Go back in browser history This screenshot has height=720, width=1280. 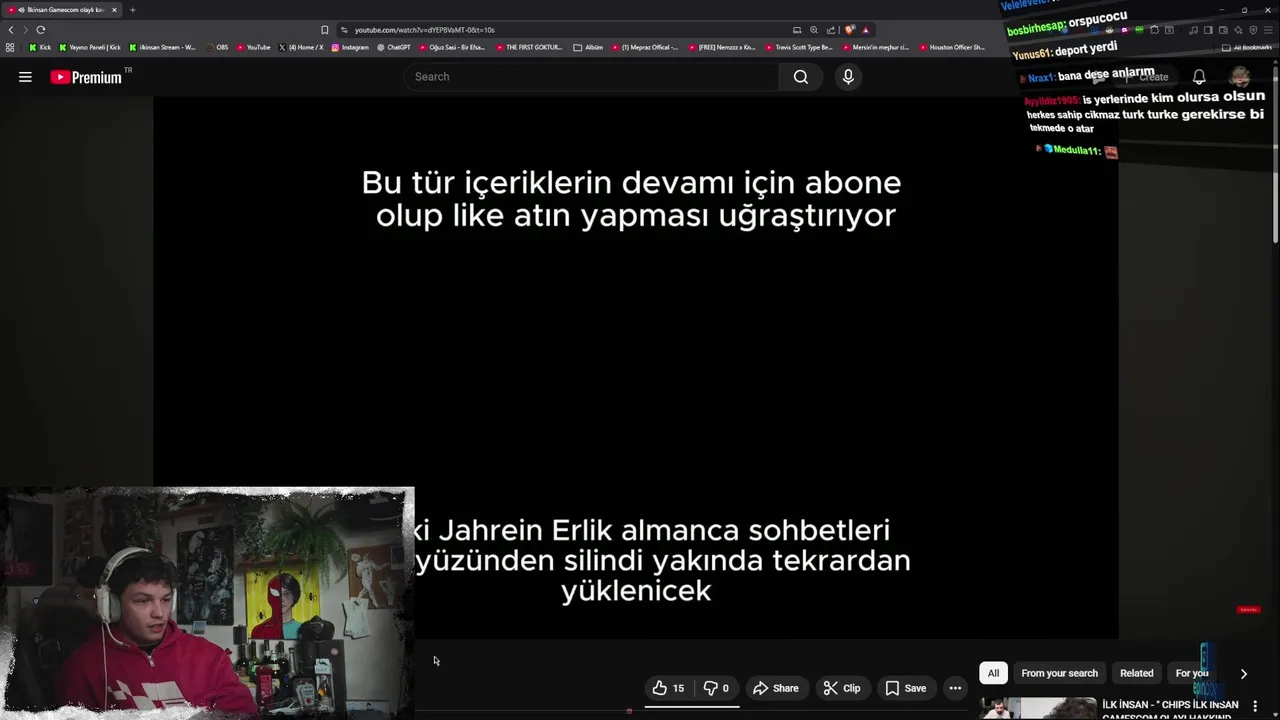11,30
